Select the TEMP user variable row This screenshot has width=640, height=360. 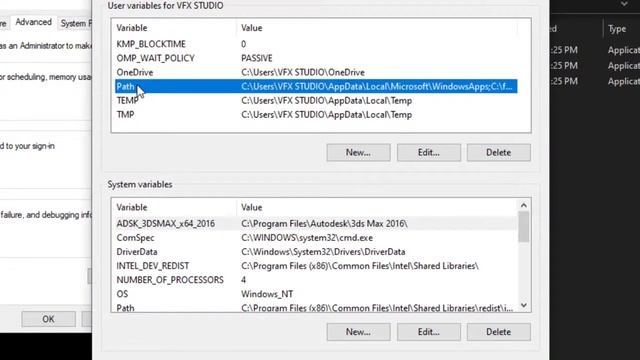(x=316, y=100)
